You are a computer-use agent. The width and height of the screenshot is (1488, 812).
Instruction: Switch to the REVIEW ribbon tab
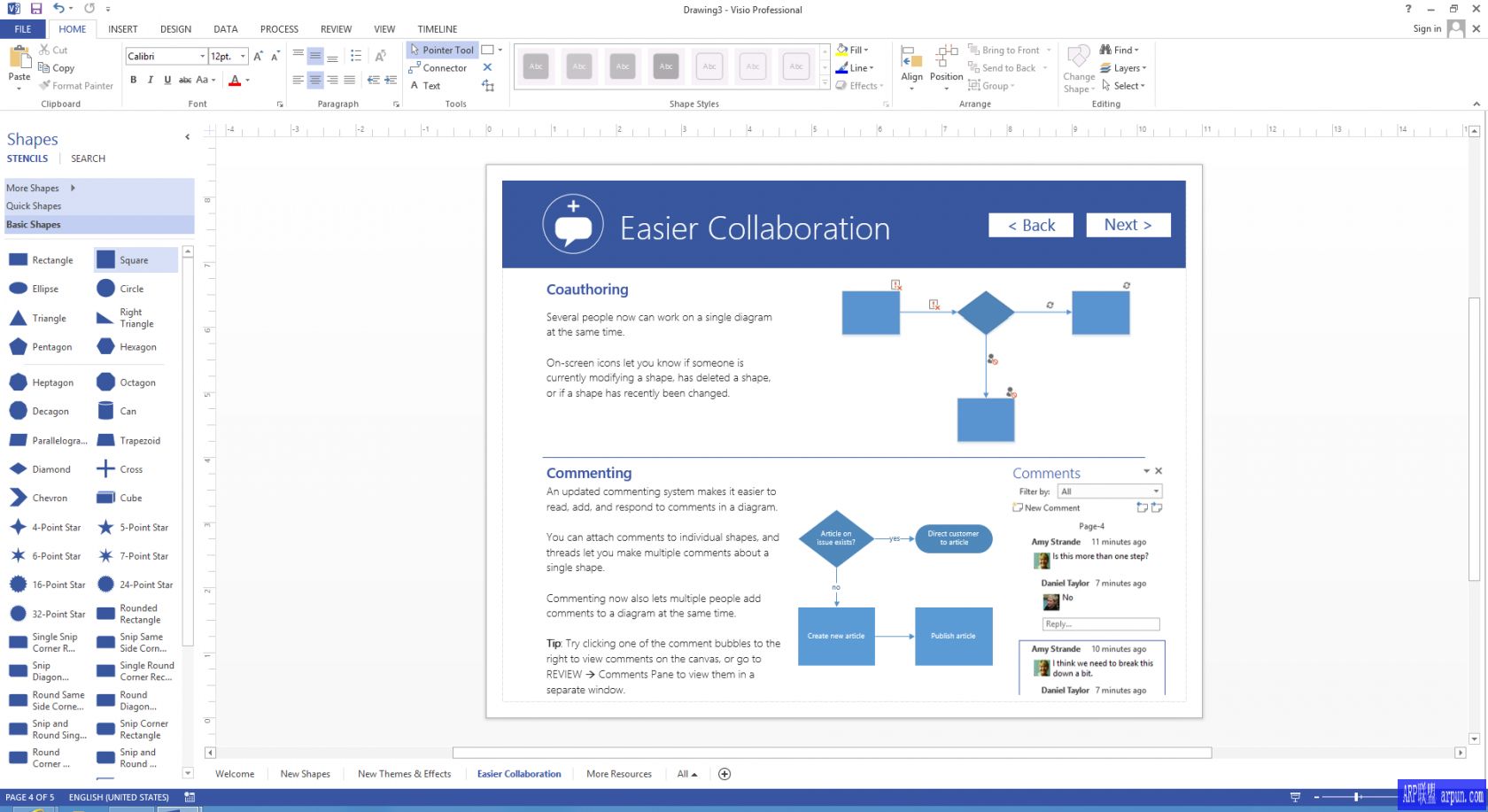click(336, 28)
